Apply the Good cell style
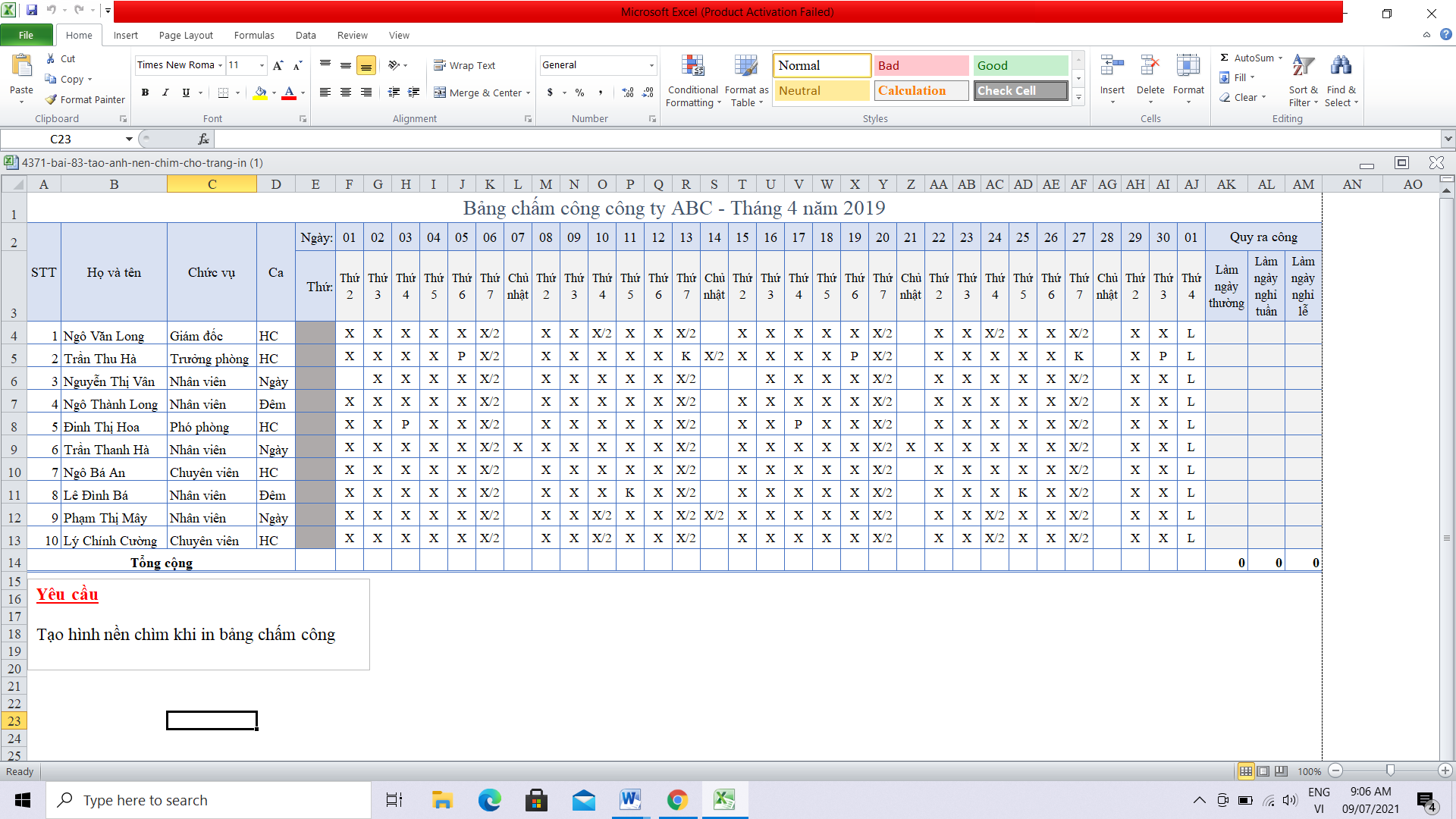1456x819 pixels. coord(1020,65)
